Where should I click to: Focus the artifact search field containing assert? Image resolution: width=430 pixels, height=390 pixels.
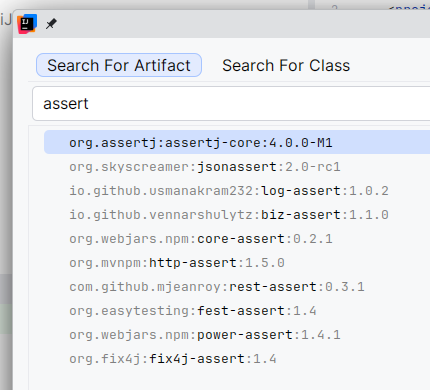(x=231, y=104)
